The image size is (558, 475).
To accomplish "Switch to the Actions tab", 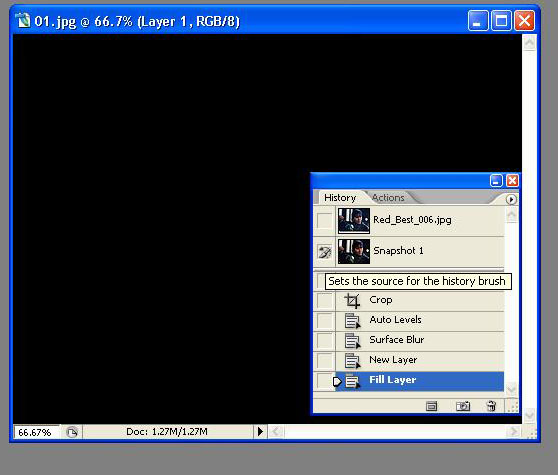I will [x=388, y=197].
